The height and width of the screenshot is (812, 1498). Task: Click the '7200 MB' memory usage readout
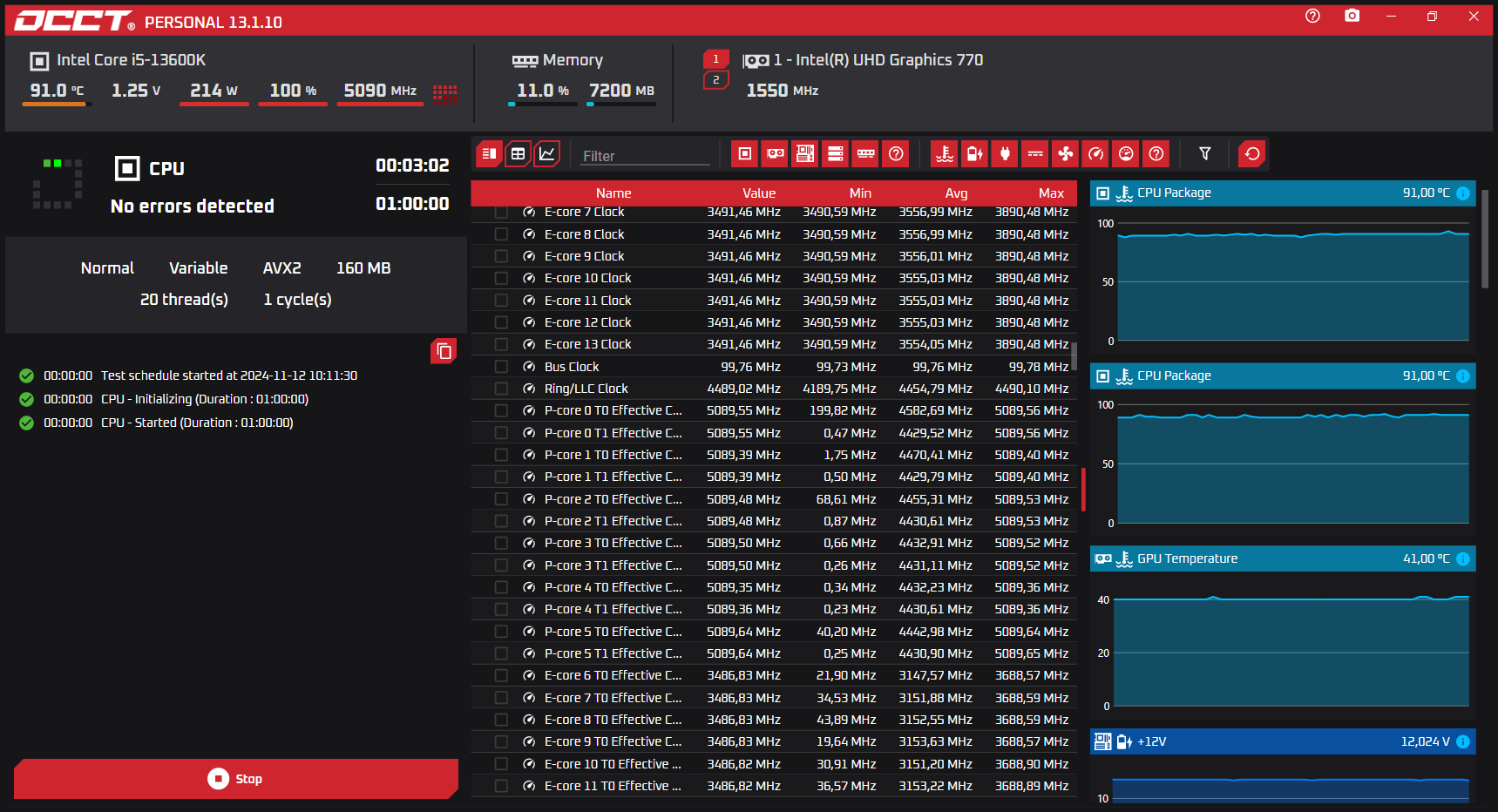[621, 91]
